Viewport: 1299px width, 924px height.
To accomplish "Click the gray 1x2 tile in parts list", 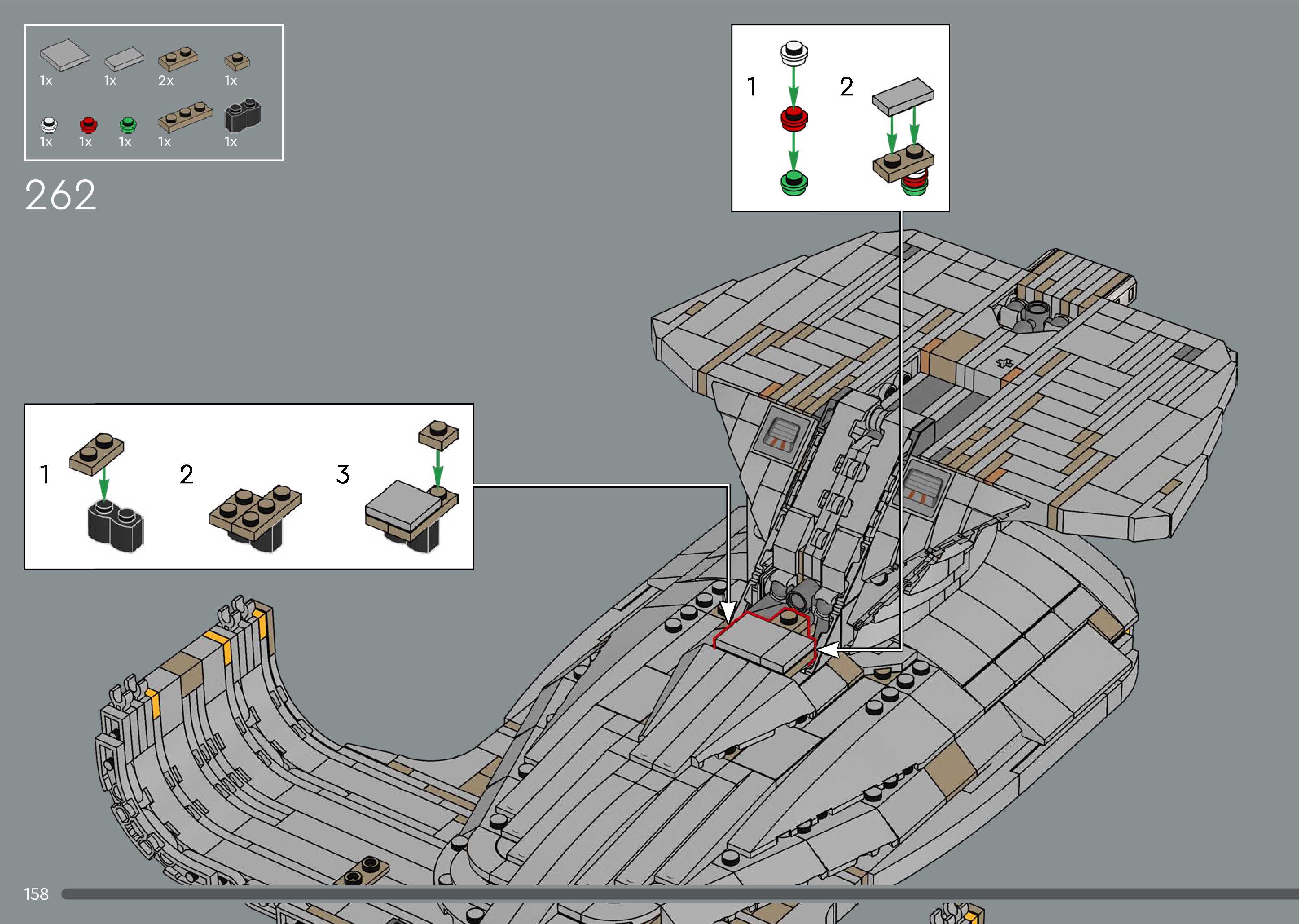I will click(x=124, y=59).
